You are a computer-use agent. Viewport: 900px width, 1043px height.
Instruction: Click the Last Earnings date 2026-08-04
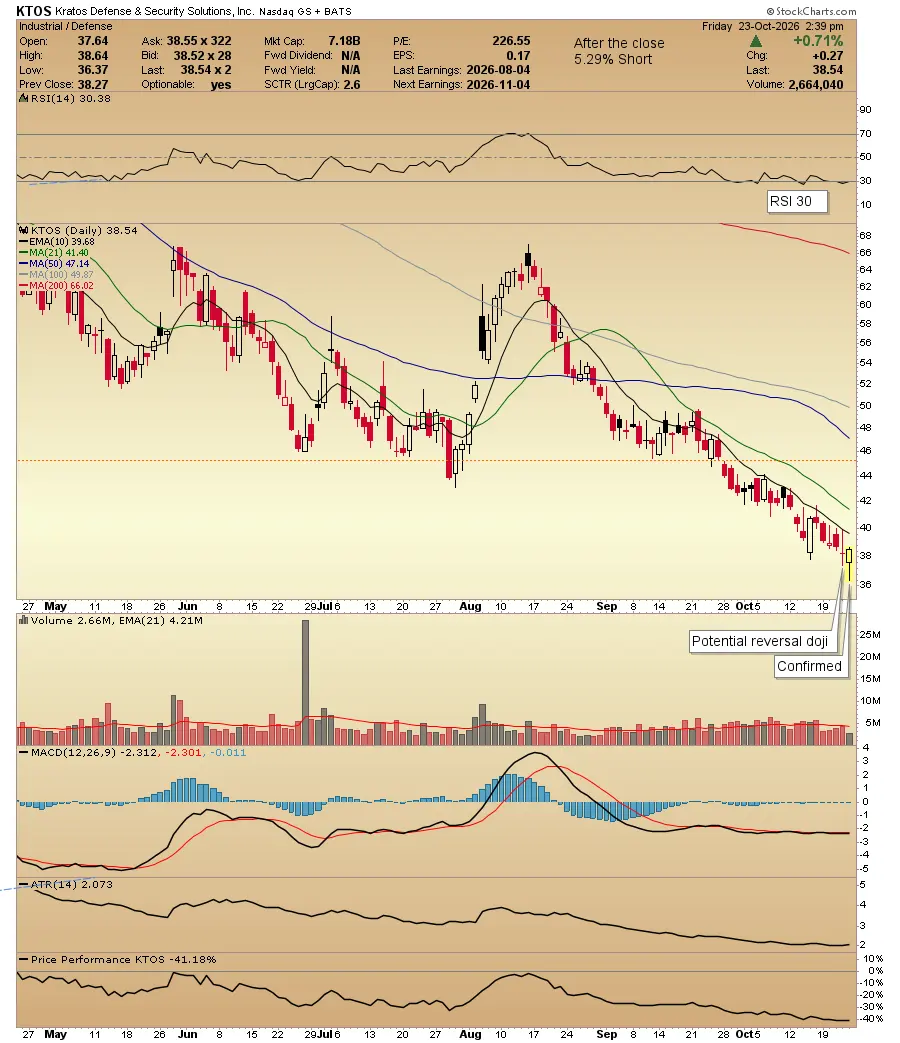click(x=498, y=71)
